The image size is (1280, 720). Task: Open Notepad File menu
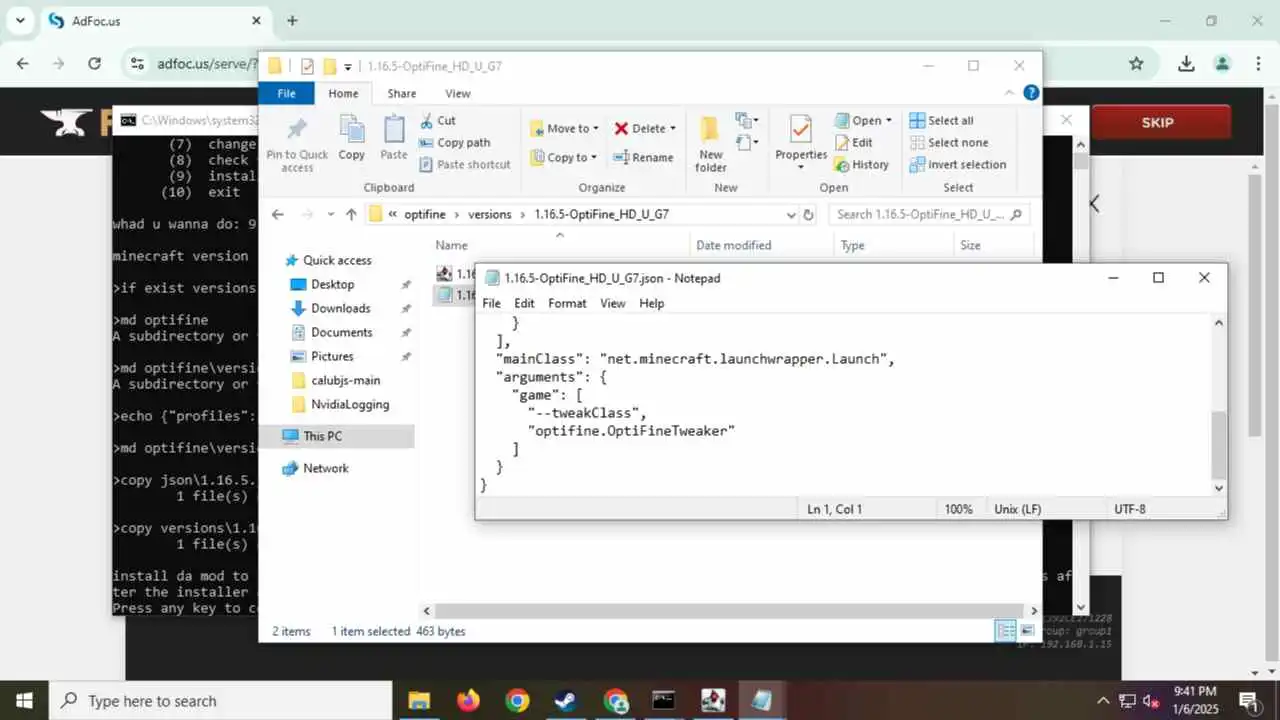pyautogui.click(x=491, y=303)
